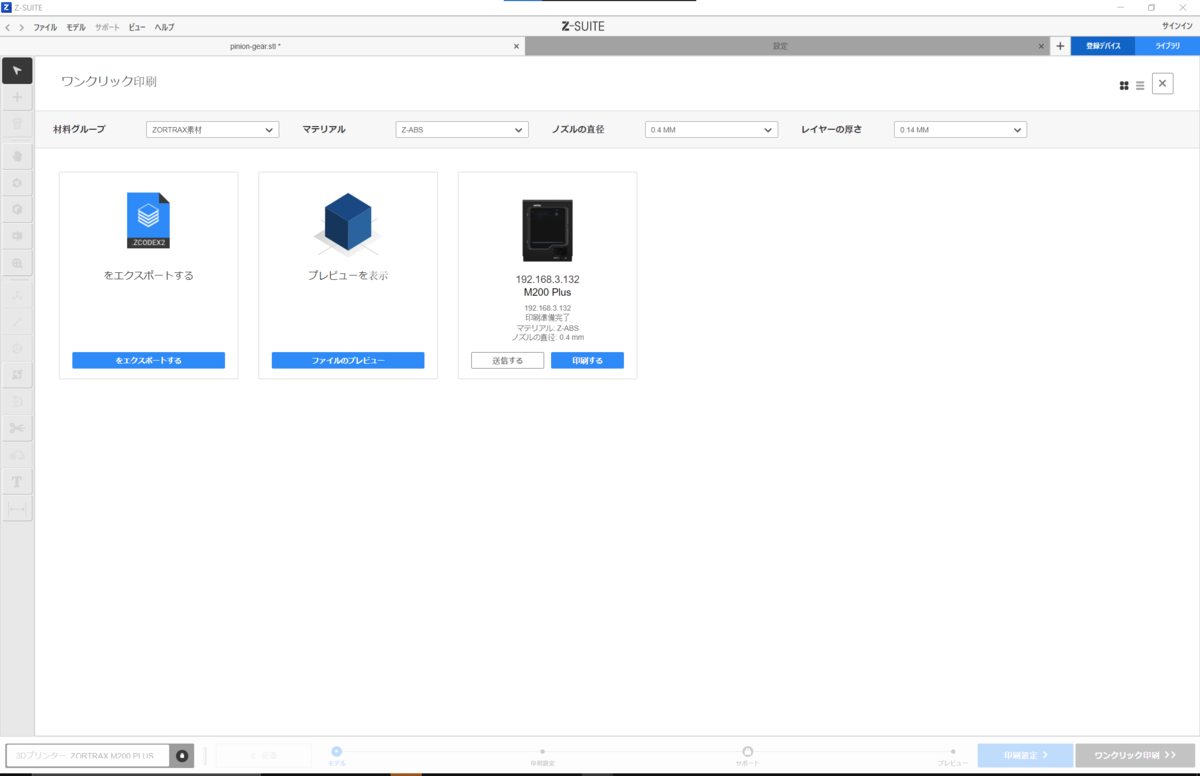Click the M200 Plus printer name

pos(547,292)
